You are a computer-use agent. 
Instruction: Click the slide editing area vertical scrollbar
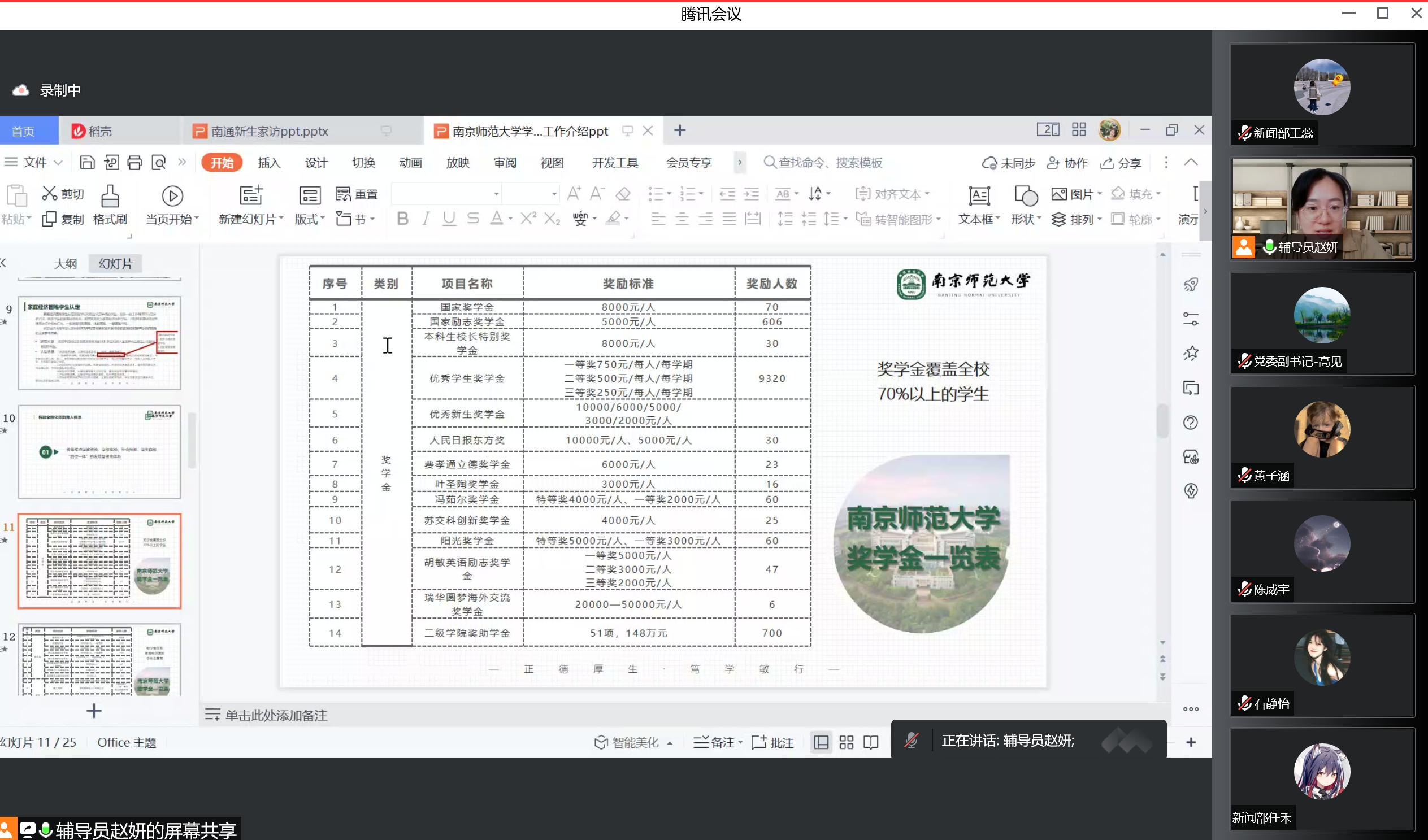coord(1162,420)
